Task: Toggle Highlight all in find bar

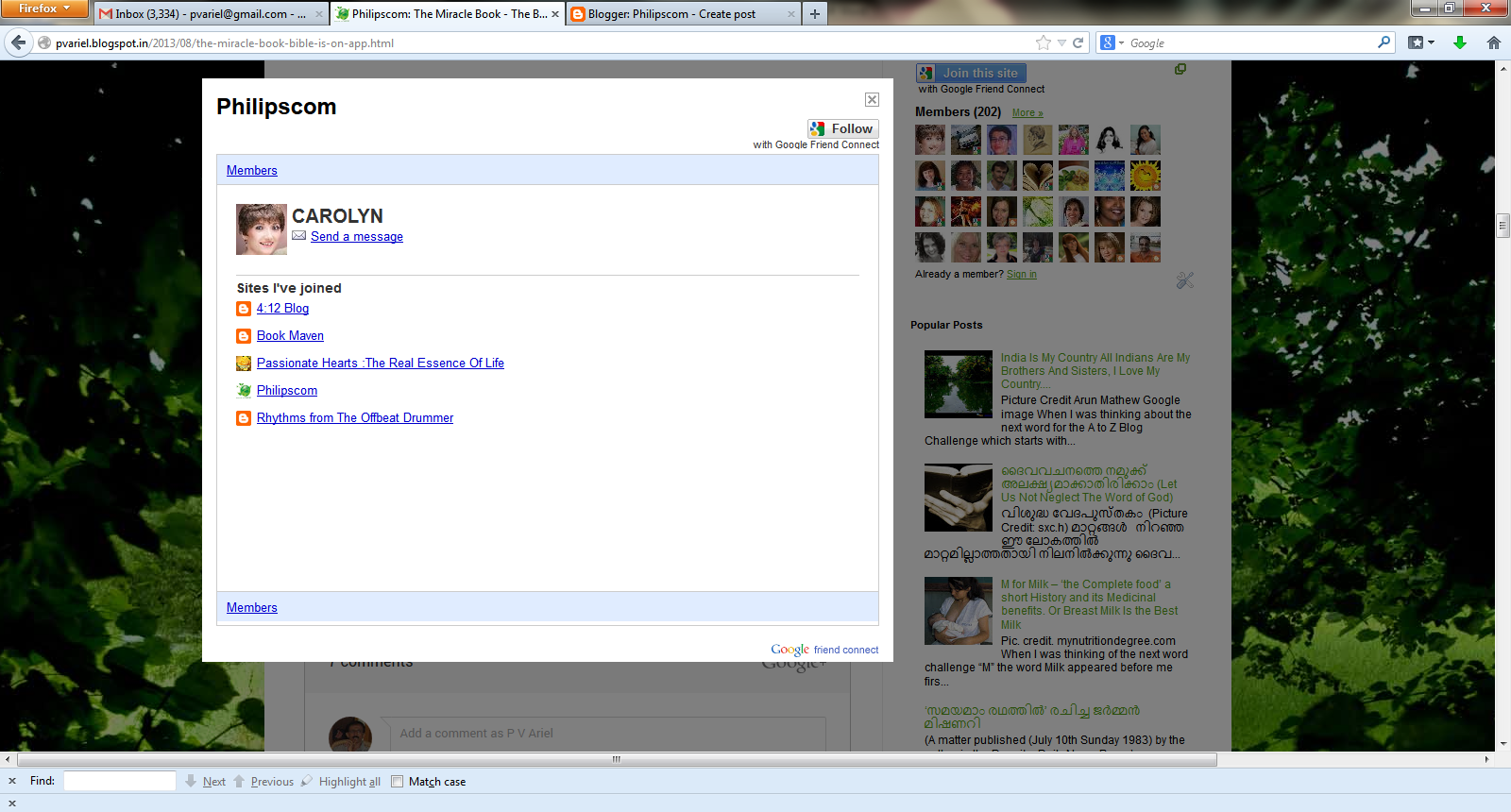Action: (341, 782)
